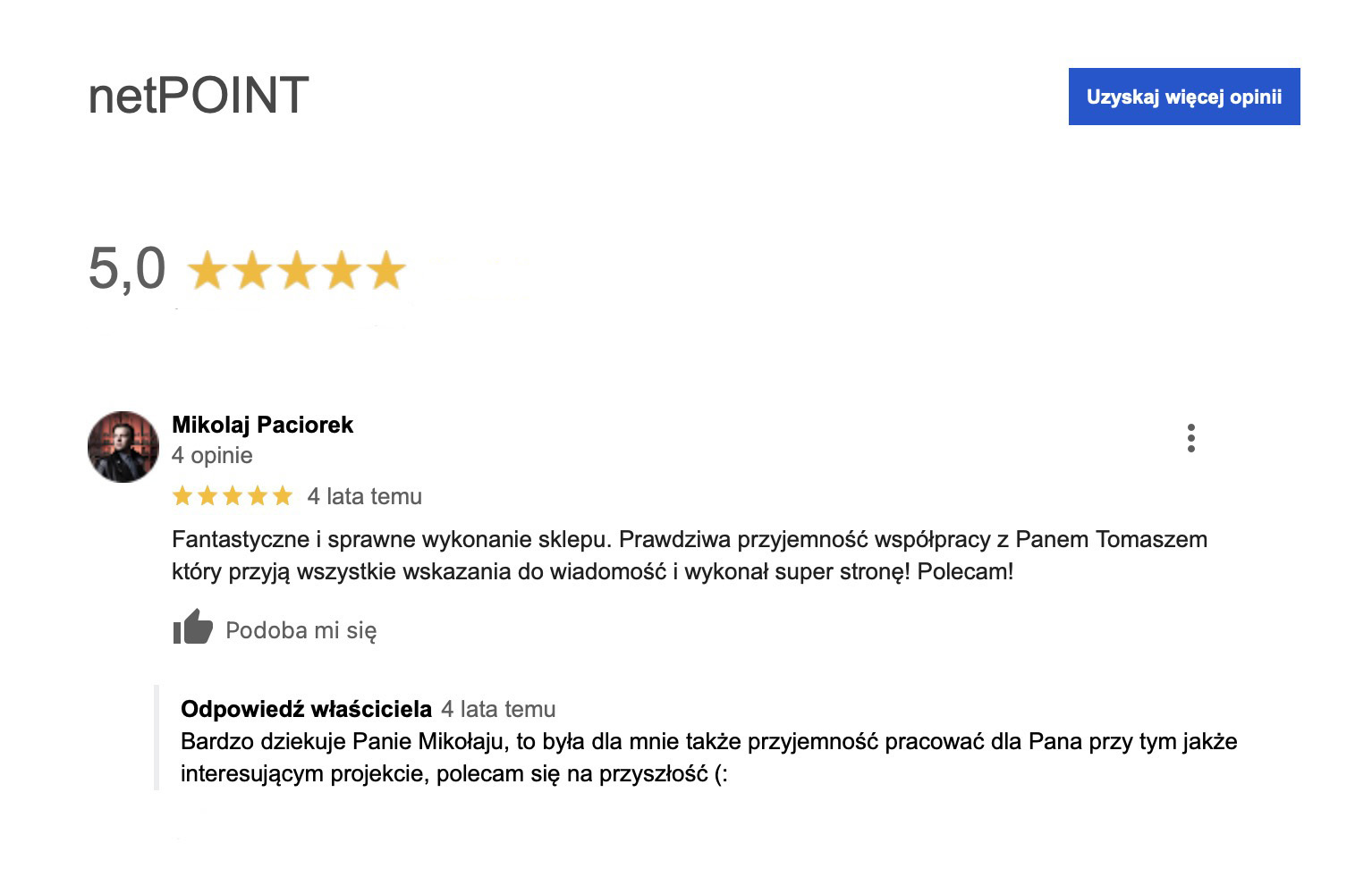
Task: Click the 5,0 overall rating number
Action: tap(126, 268)
